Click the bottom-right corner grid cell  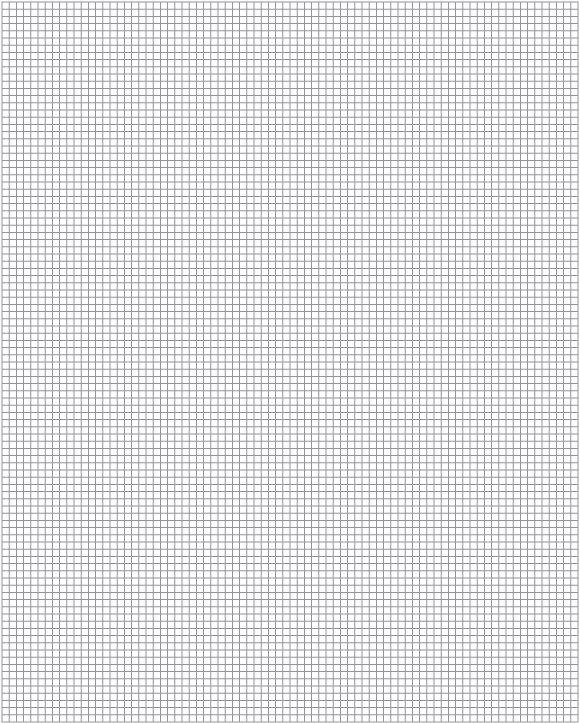click(x=574, y=718)
